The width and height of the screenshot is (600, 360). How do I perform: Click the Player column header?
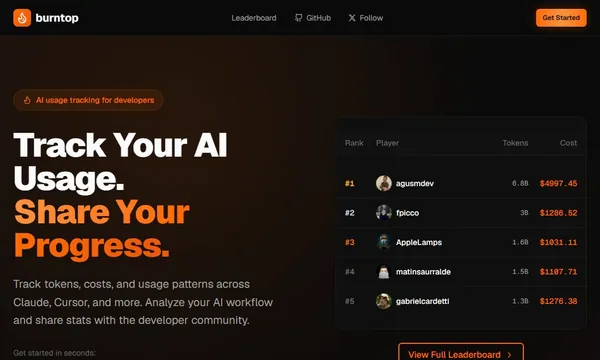(x=387, y=143)
